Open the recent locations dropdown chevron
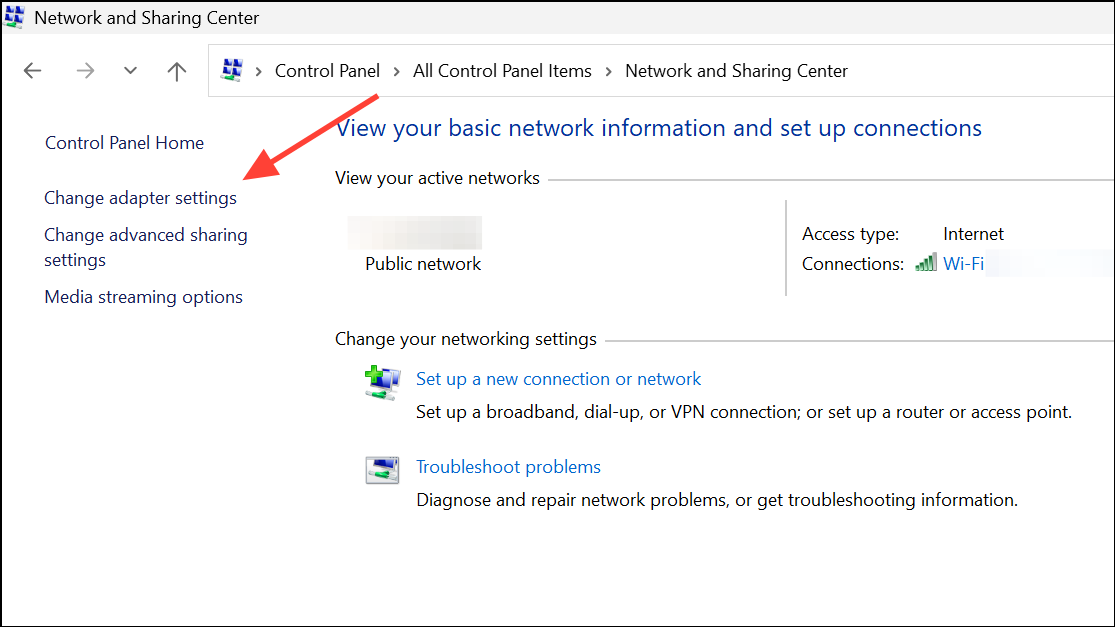This screenshot has height=627, width=1115. point(129,71)
